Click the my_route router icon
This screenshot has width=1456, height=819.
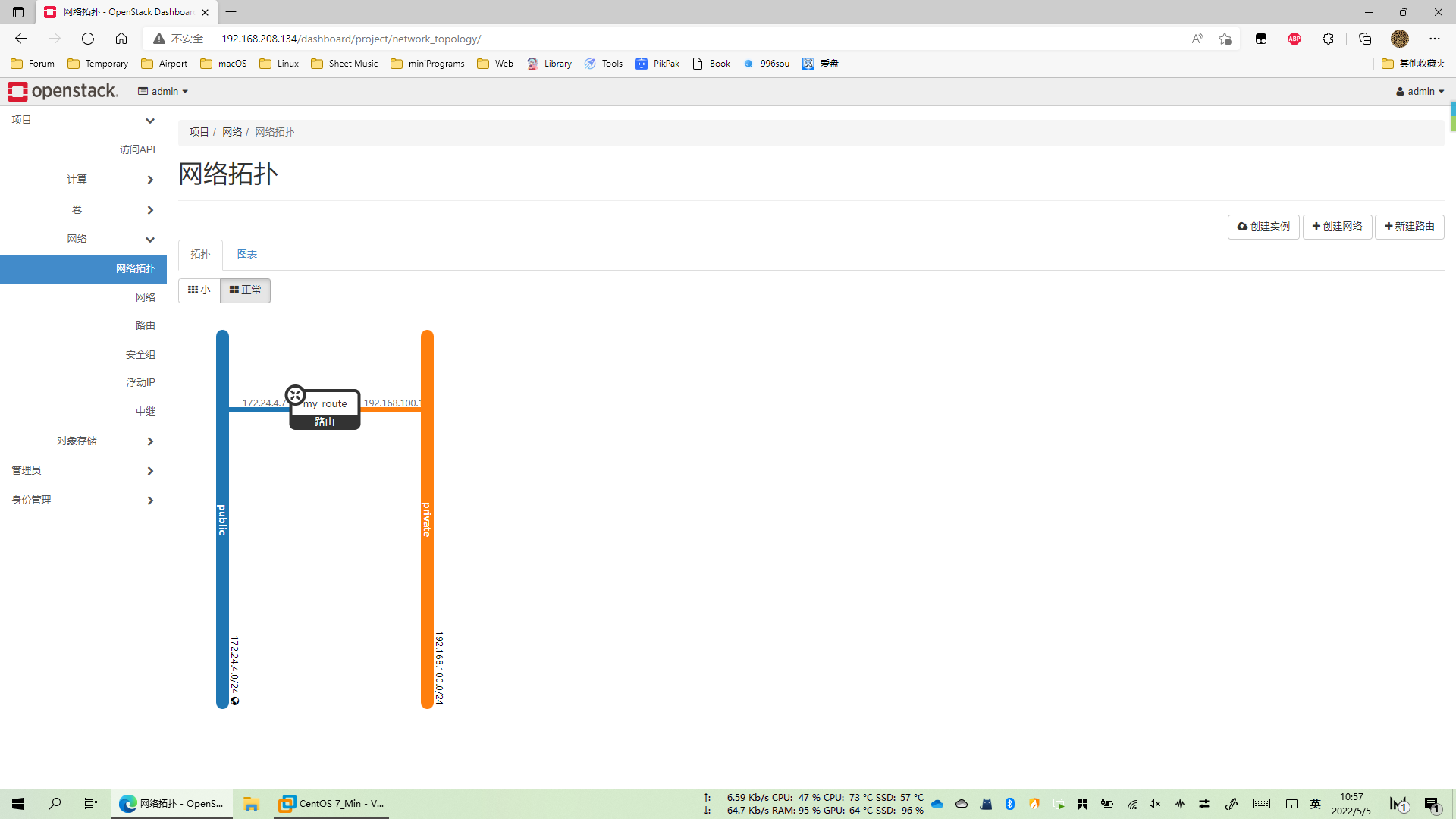coord(295,395)
